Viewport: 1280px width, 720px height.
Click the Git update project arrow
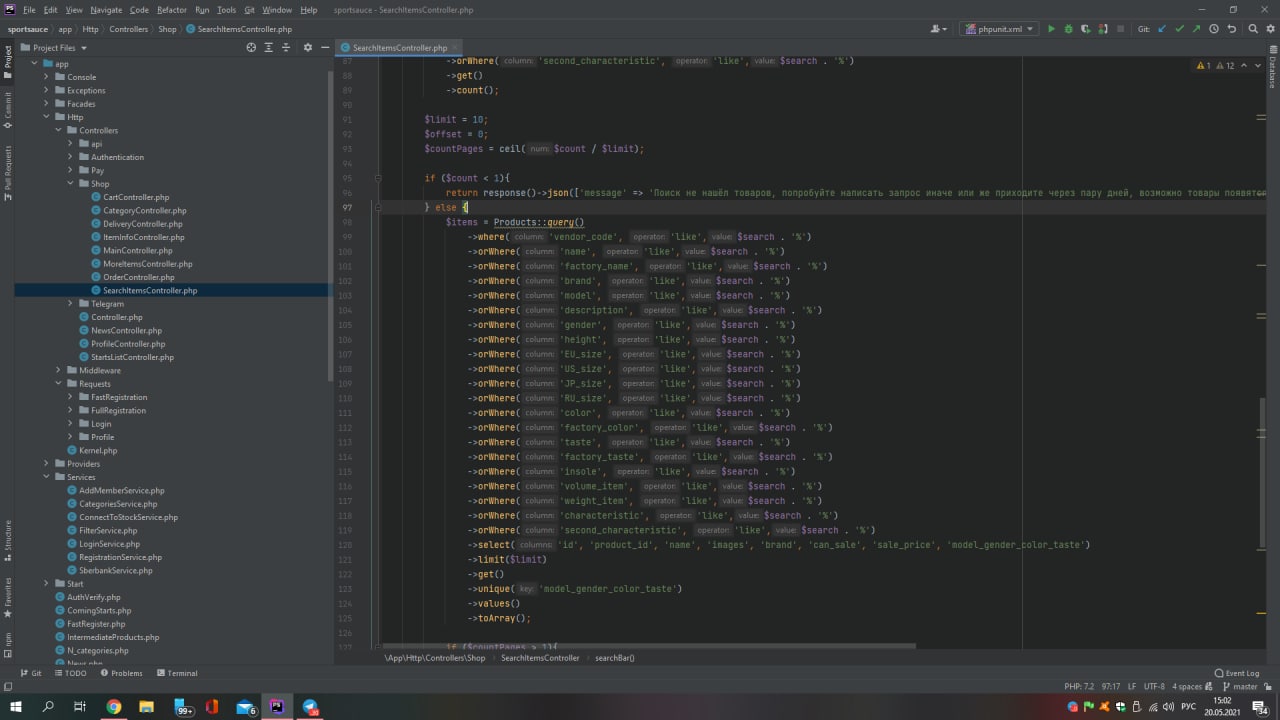[x=1162, y=29]
